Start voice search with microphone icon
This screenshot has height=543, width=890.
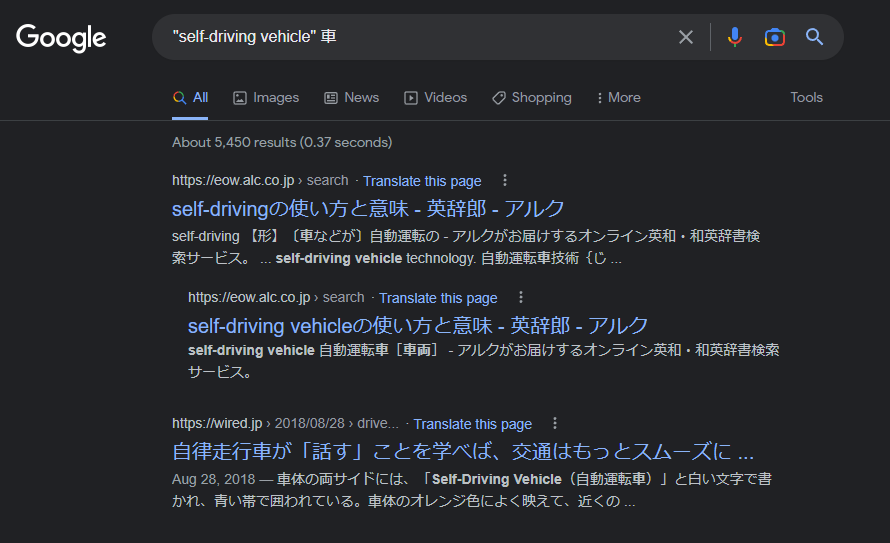(734, 37)
